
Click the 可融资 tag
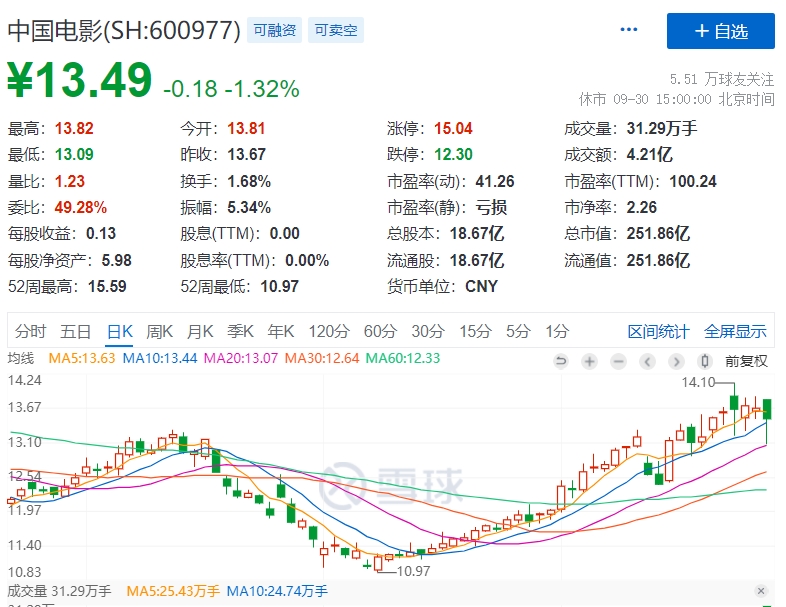(x=275, y=30)
